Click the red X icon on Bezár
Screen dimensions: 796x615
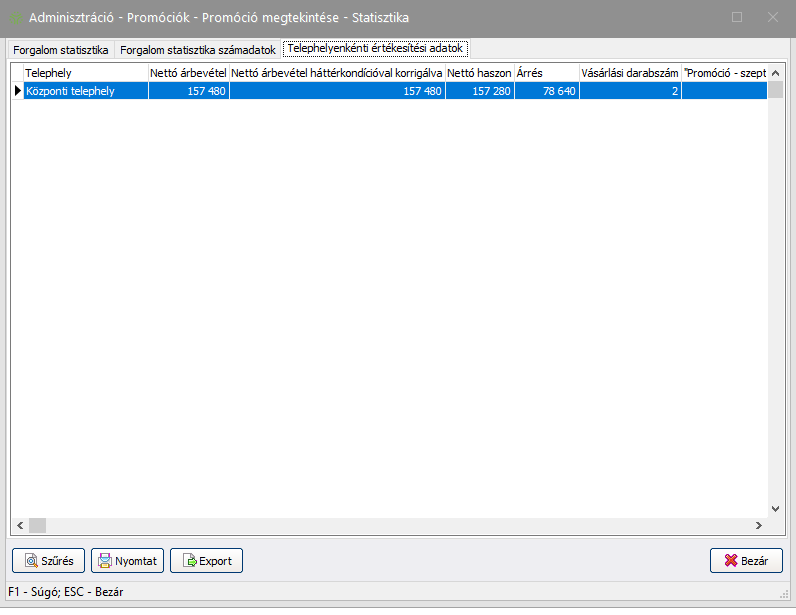729,561
